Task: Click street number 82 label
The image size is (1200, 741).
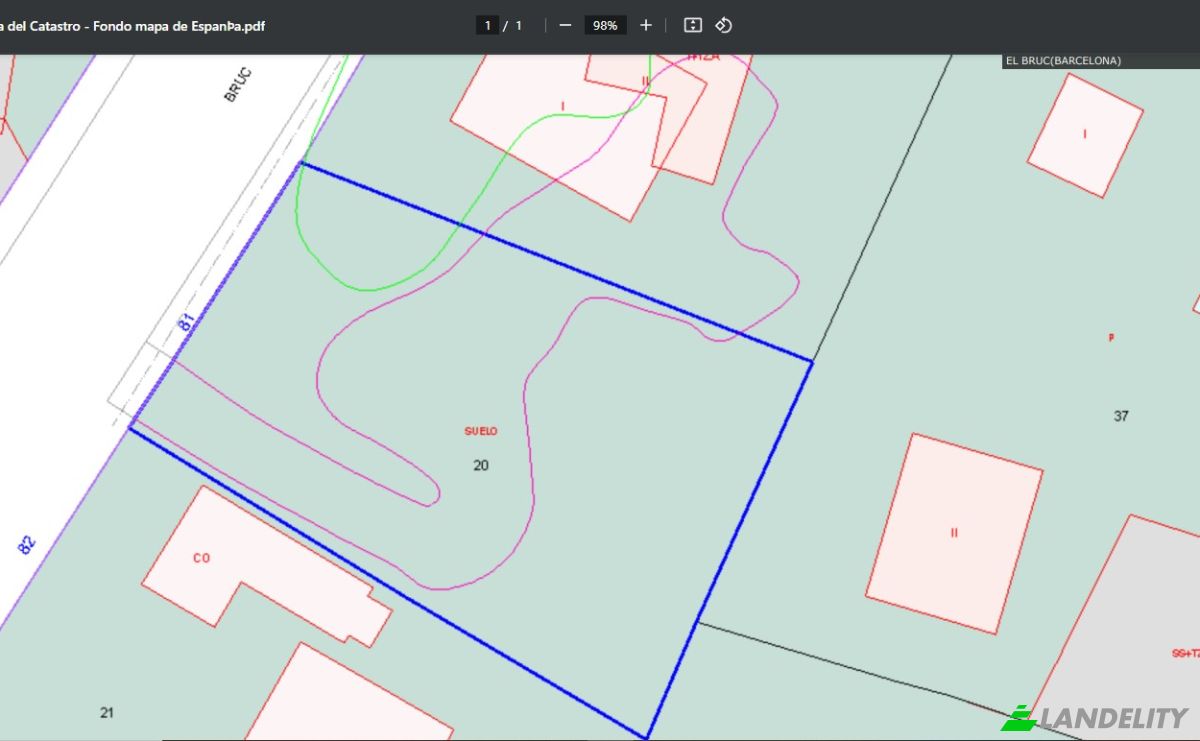Action: [x=27, y=546]
